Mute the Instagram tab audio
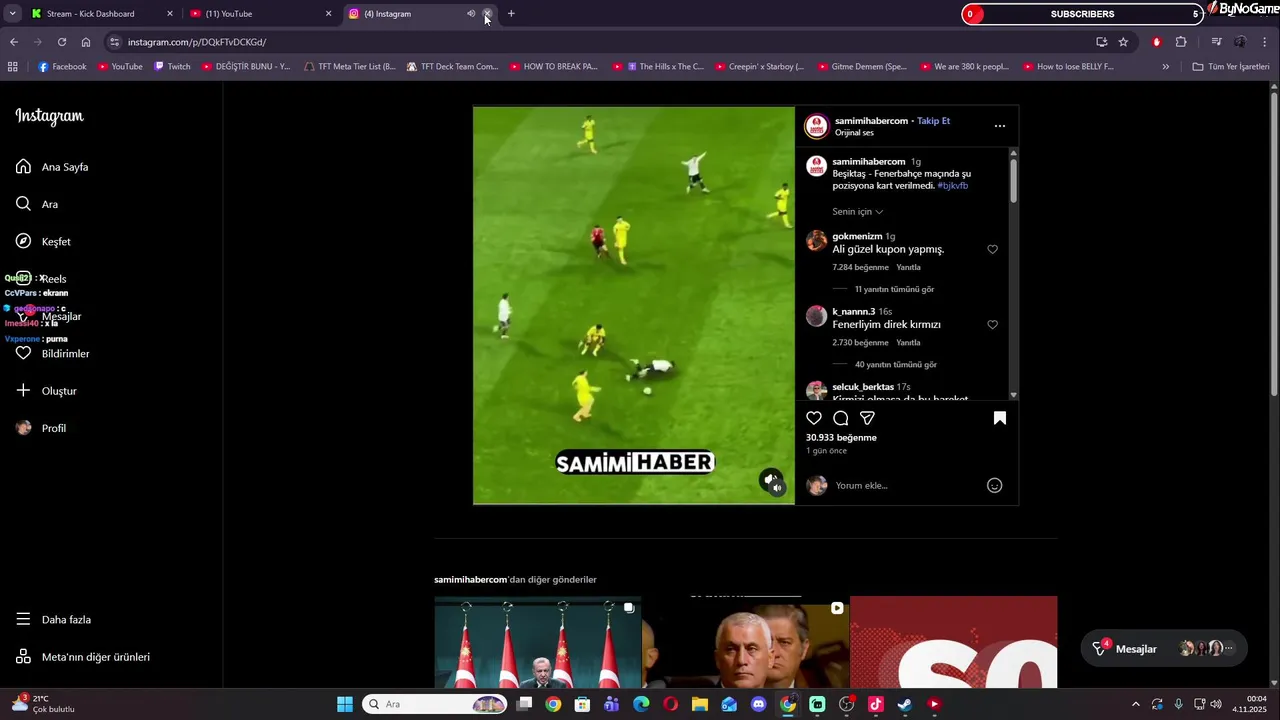Viewport: 1280px width, 720px height. [471, 14]
